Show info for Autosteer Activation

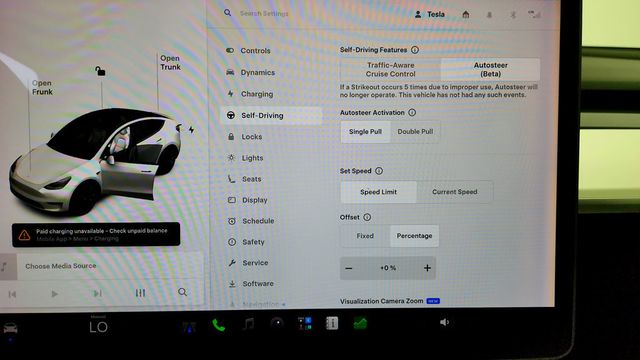tap(412, 112)
